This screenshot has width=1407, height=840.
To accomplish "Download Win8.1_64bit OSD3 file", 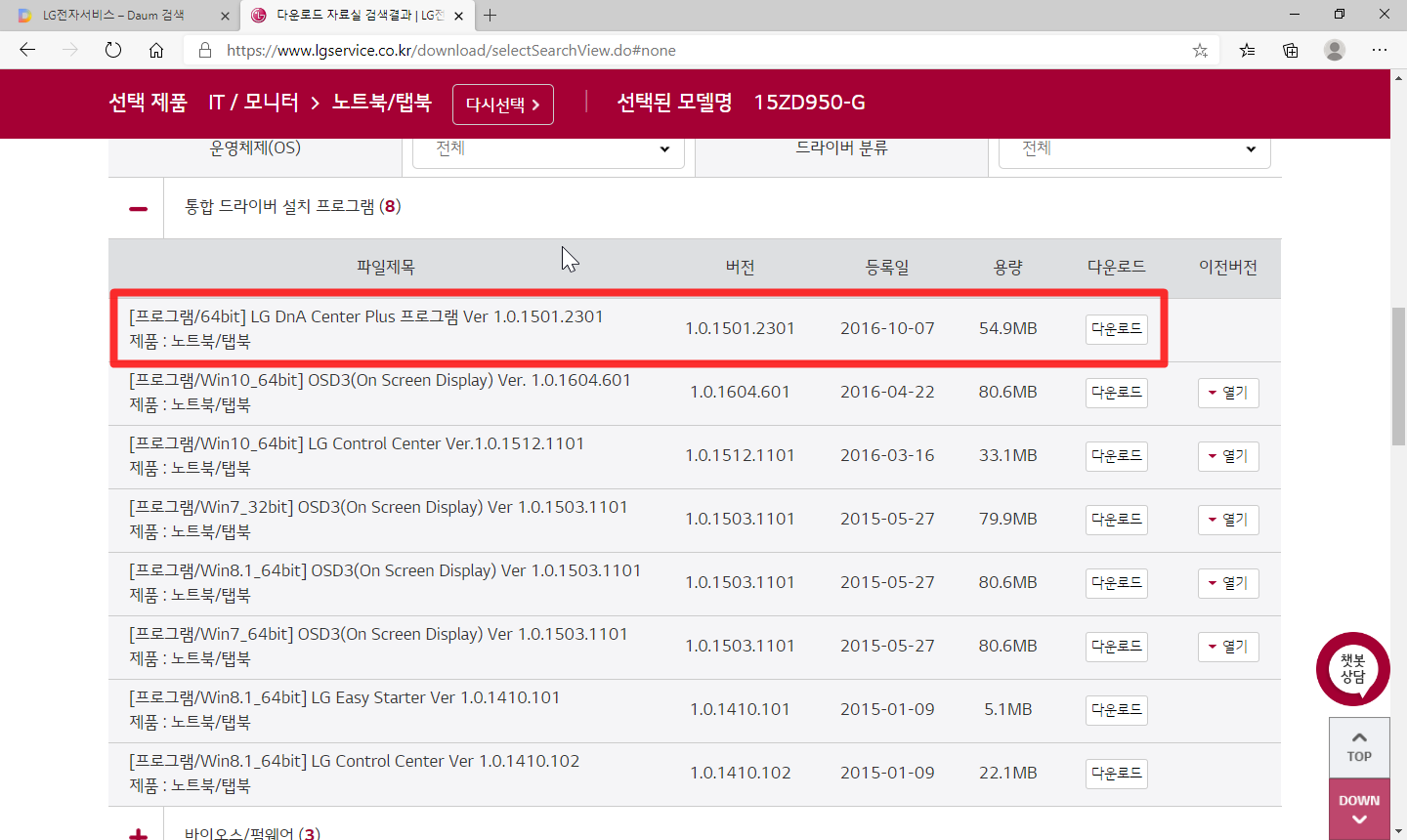I will [1116, 583].
